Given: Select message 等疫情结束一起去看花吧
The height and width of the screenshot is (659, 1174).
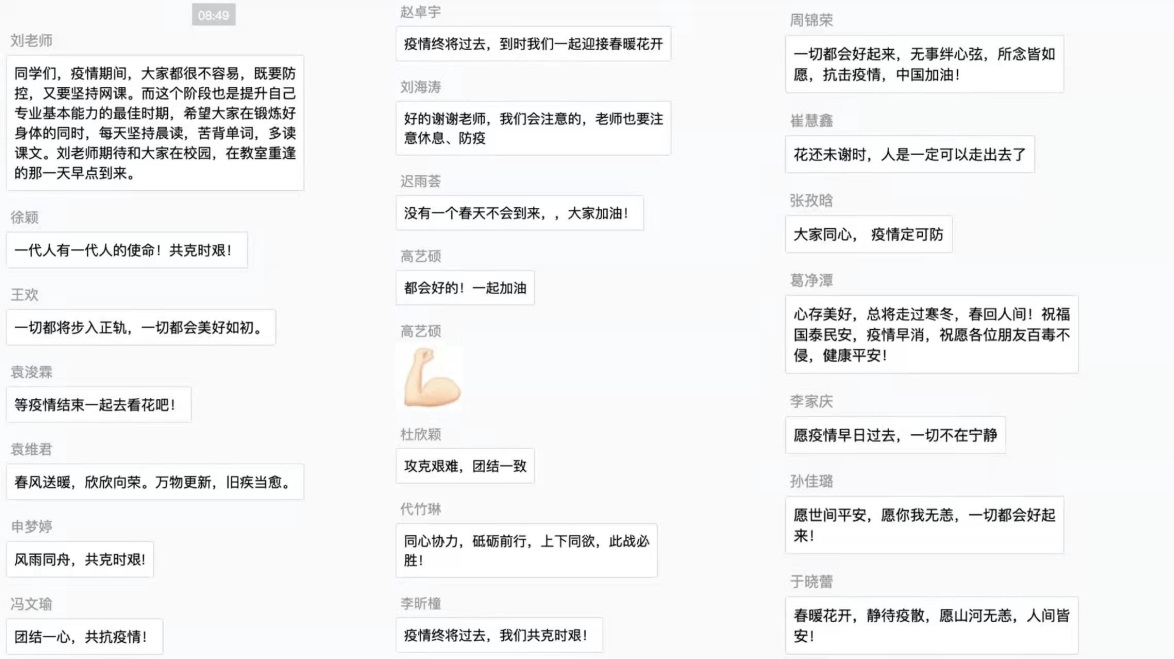Looking at the screenshot, I should point(98,405).
